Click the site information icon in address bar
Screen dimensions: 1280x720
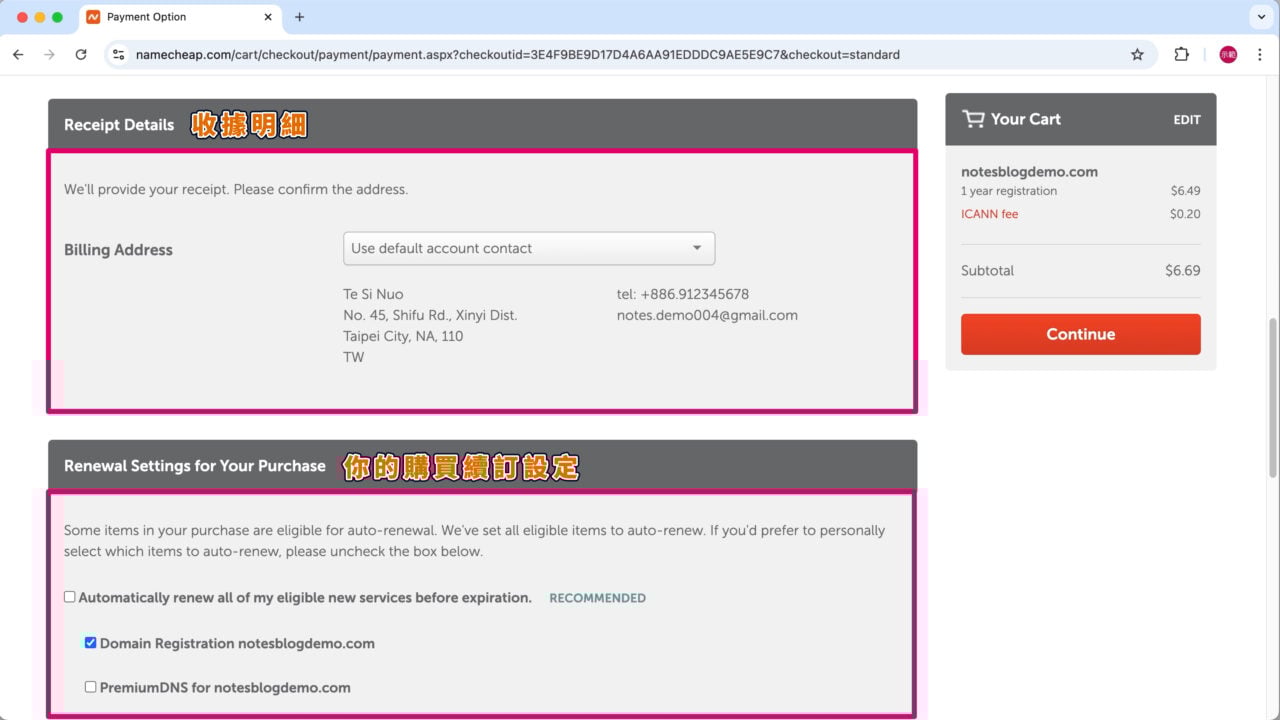[x=119, y=55]
